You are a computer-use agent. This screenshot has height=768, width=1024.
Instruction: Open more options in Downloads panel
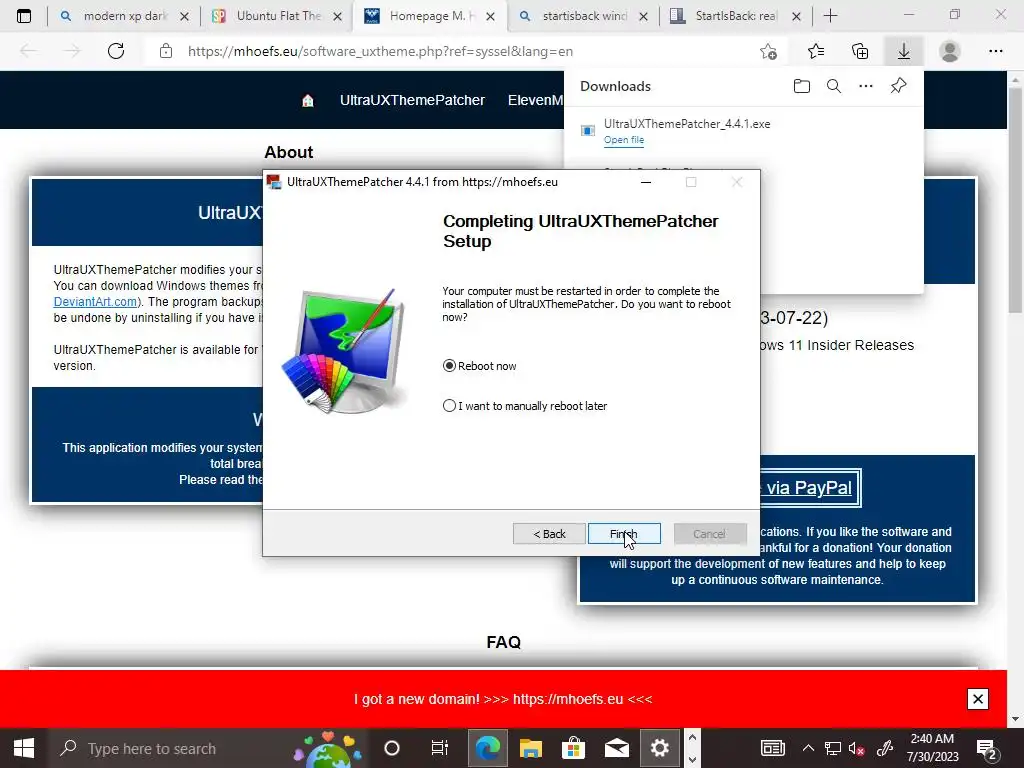(866, 86)
